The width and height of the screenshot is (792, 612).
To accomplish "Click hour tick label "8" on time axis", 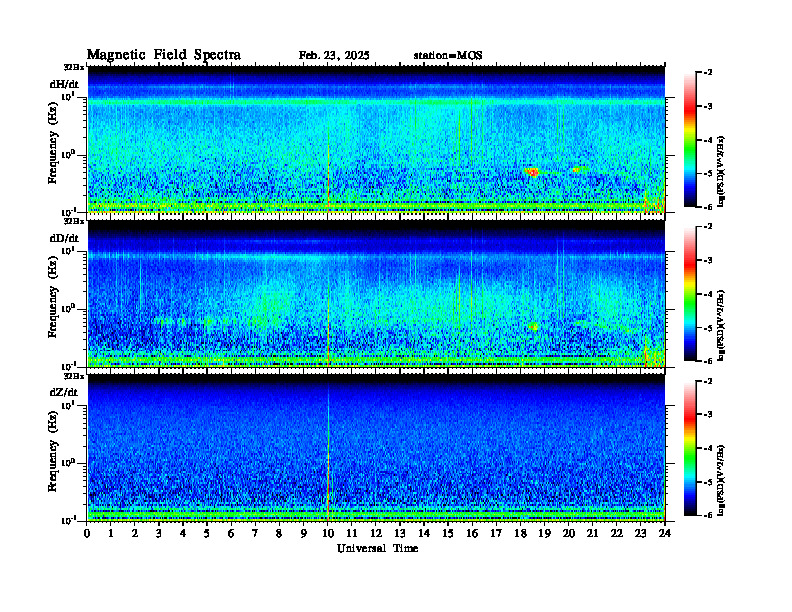I will (279, 534).
